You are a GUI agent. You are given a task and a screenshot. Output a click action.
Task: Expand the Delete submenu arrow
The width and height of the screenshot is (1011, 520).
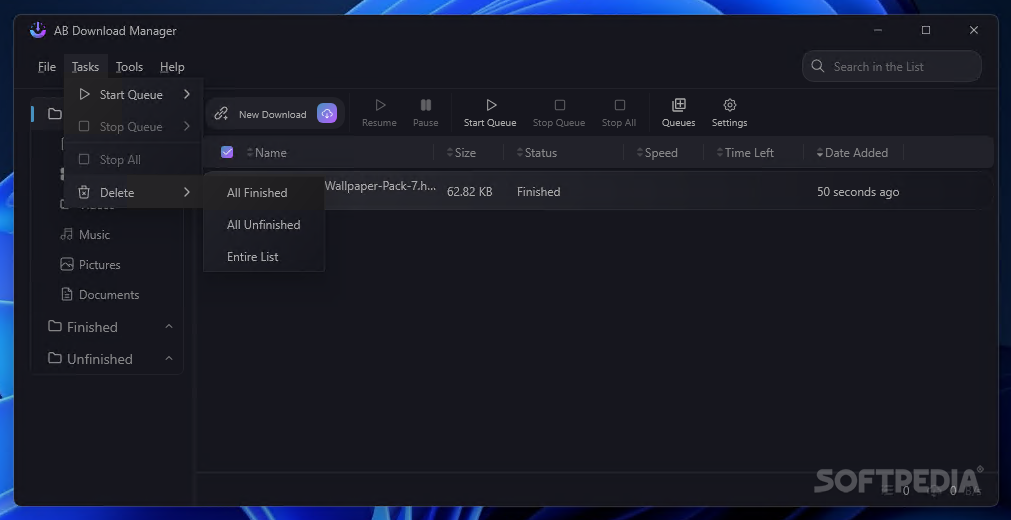(x=186, y=192)
